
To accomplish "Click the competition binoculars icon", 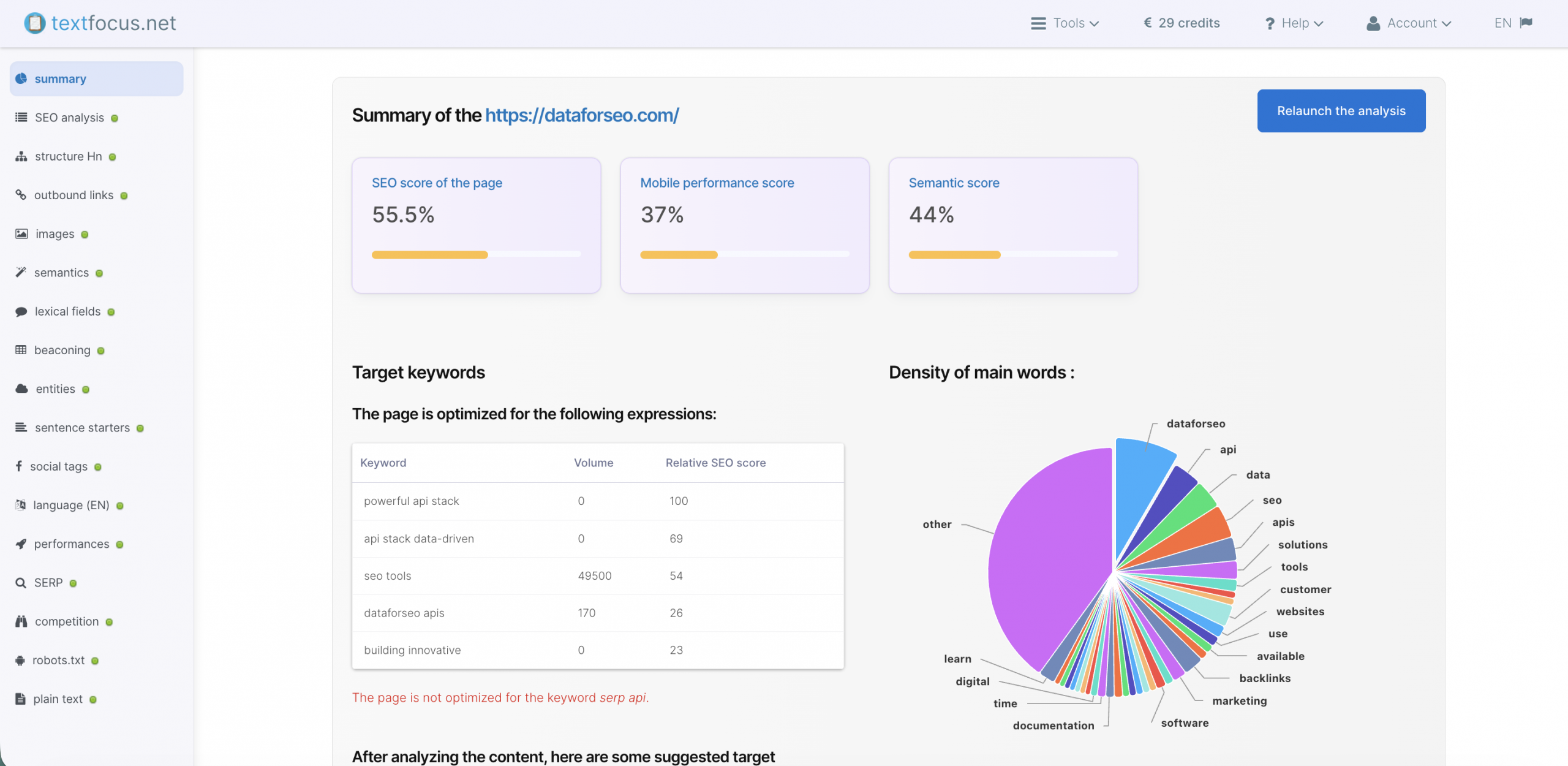I will coord(21,621).
